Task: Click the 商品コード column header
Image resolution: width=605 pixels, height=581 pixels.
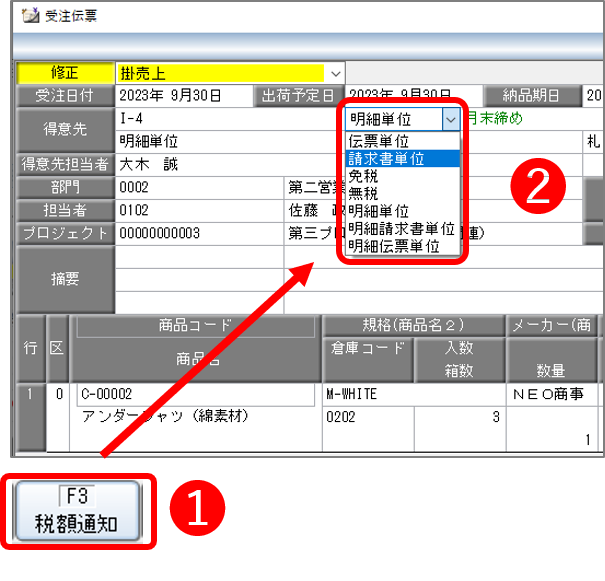Action: pyautogui.click(x=196, y=326)
